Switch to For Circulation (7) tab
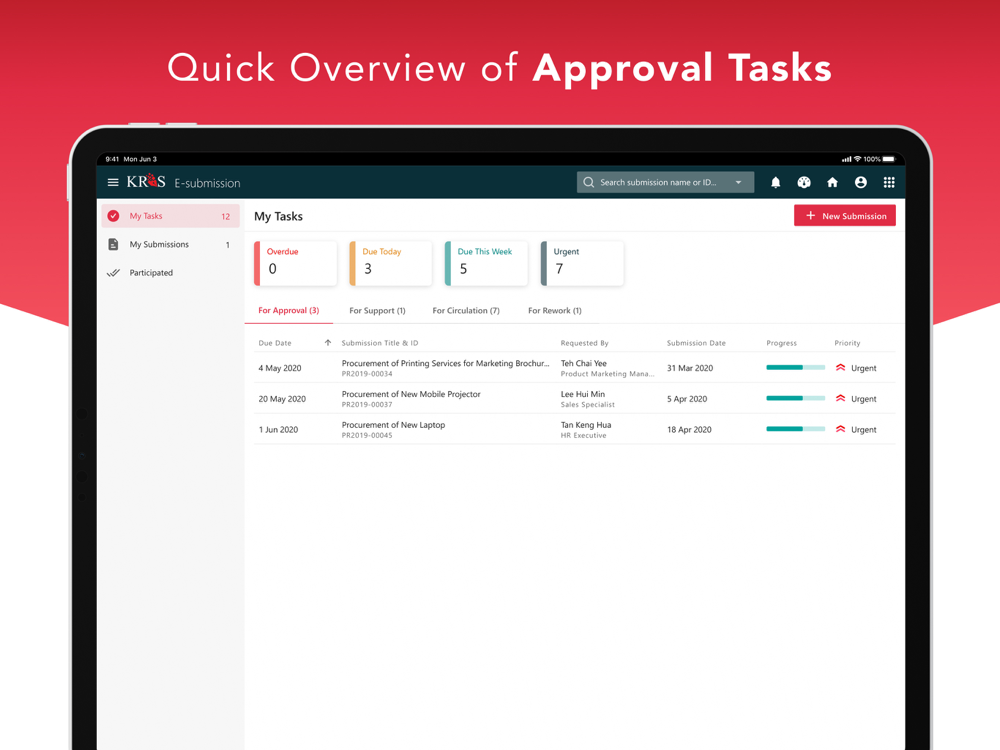Viewport: 1000px width, 750px height. click(x=466, y=311)
